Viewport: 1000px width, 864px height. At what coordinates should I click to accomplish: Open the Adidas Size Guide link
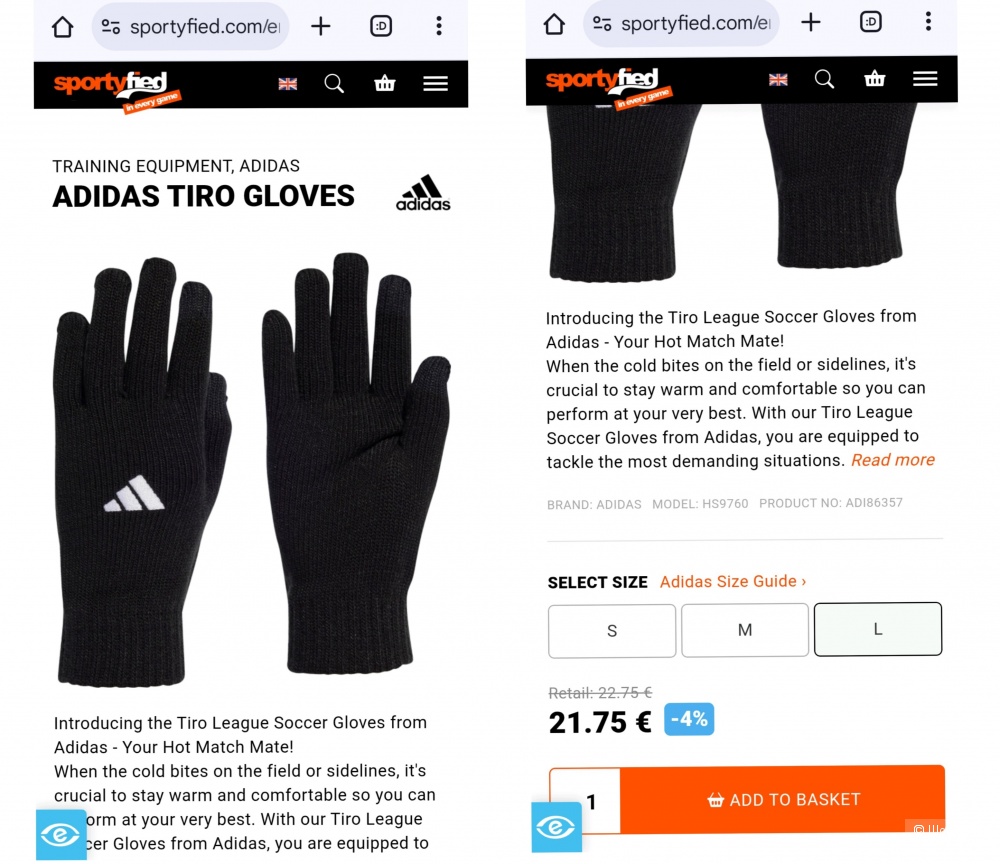click(733, 582)
